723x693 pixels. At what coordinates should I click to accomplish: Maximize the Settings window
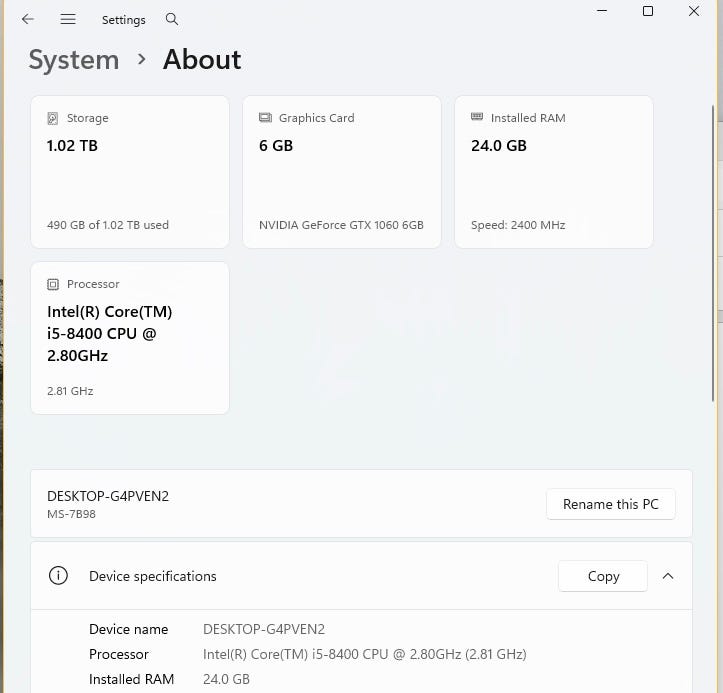[x=648, y=11]
